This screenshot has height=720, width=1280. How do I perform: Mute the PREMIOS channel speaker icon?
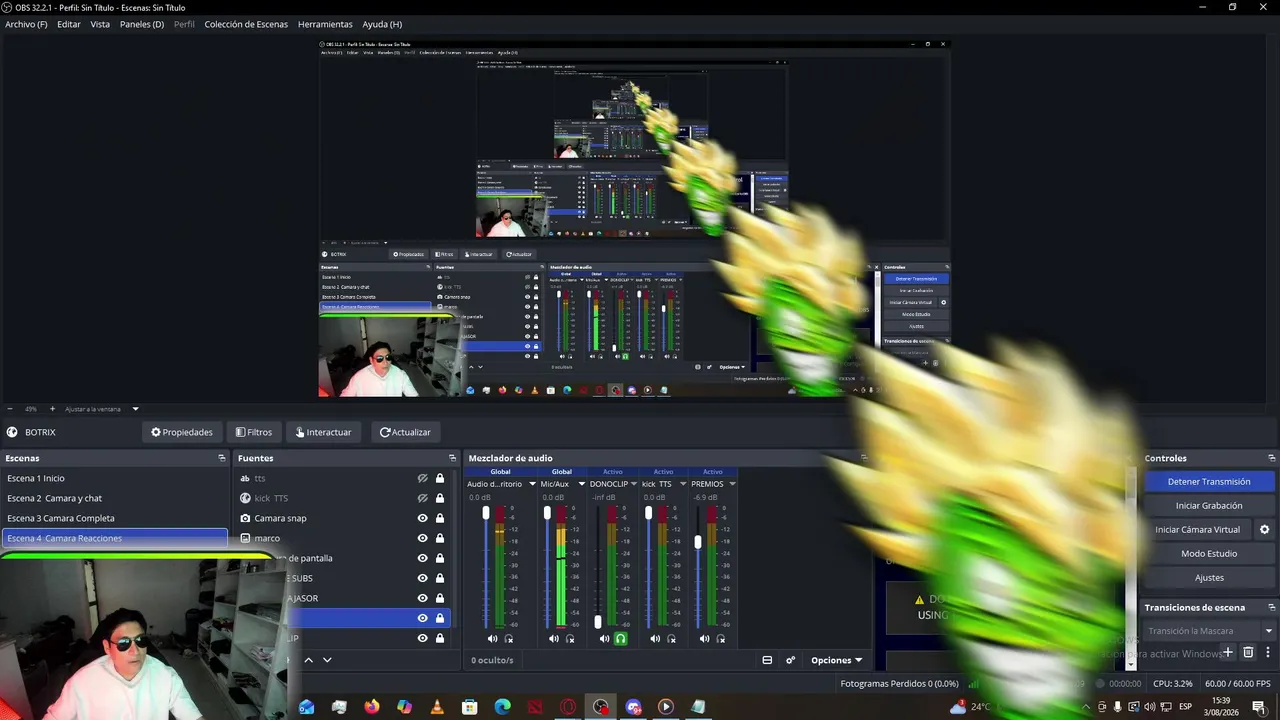tap(704, 639)
